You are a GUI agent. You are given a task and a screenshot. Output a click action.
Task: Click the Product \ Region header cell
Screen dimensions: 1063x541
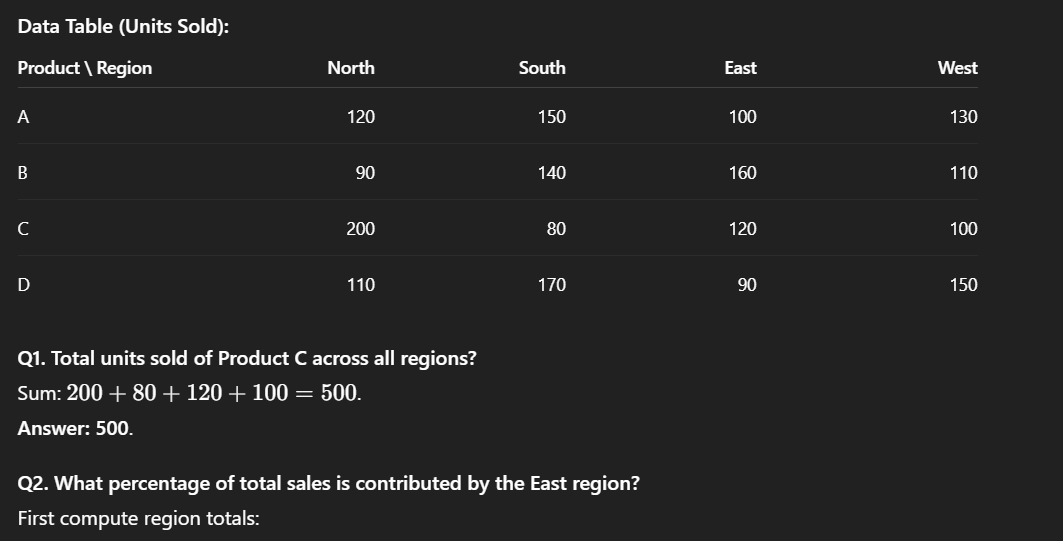click(x=85, y=68)
